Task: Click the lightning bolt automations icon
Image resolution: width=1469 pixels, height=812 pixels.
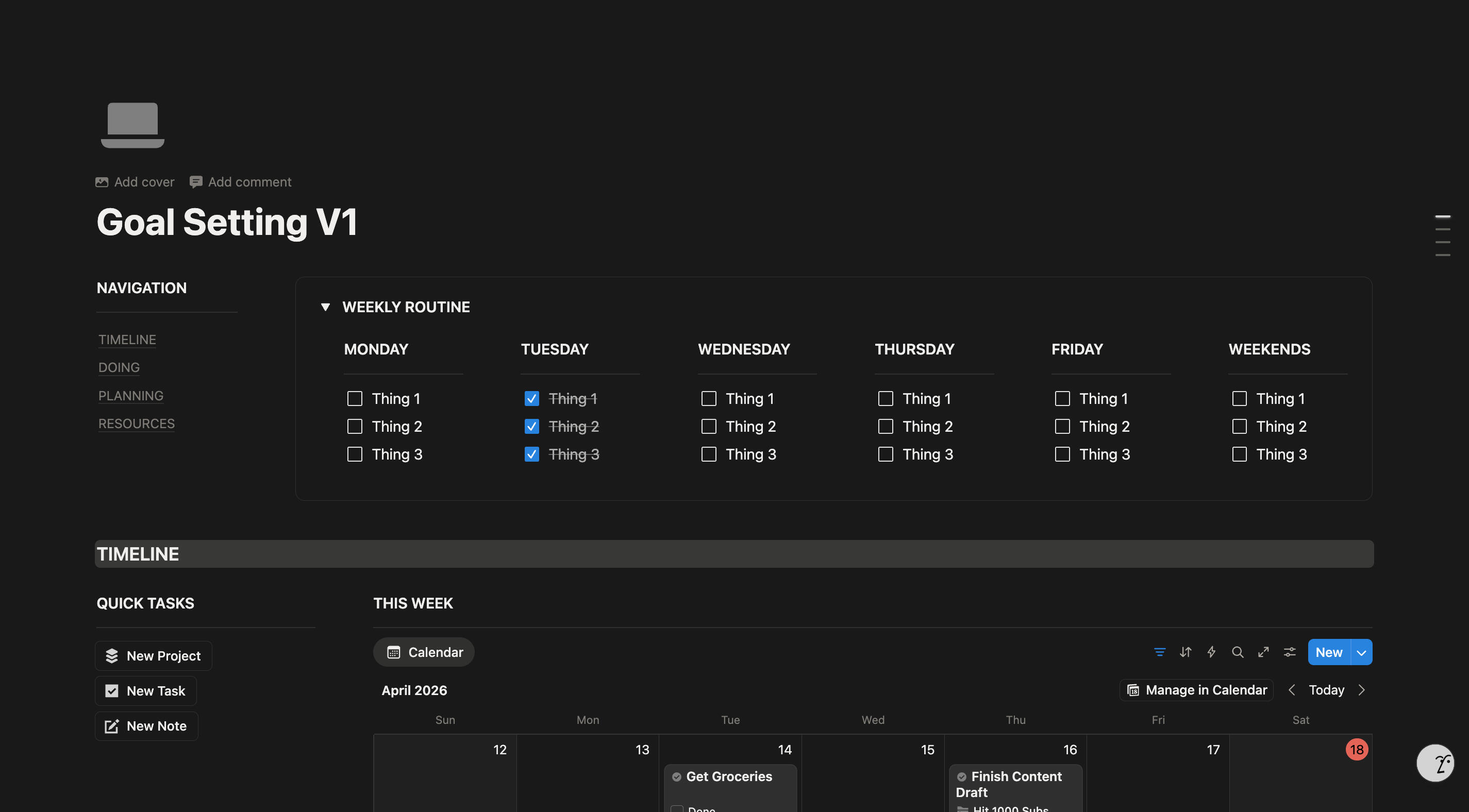Action: point(1211,652)
